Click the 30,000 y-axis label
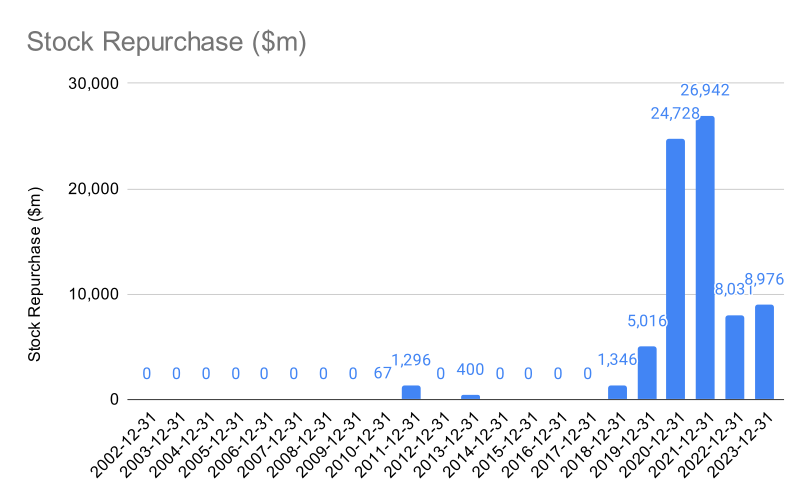This screenshot has width=809, height=500. [93, 83]
